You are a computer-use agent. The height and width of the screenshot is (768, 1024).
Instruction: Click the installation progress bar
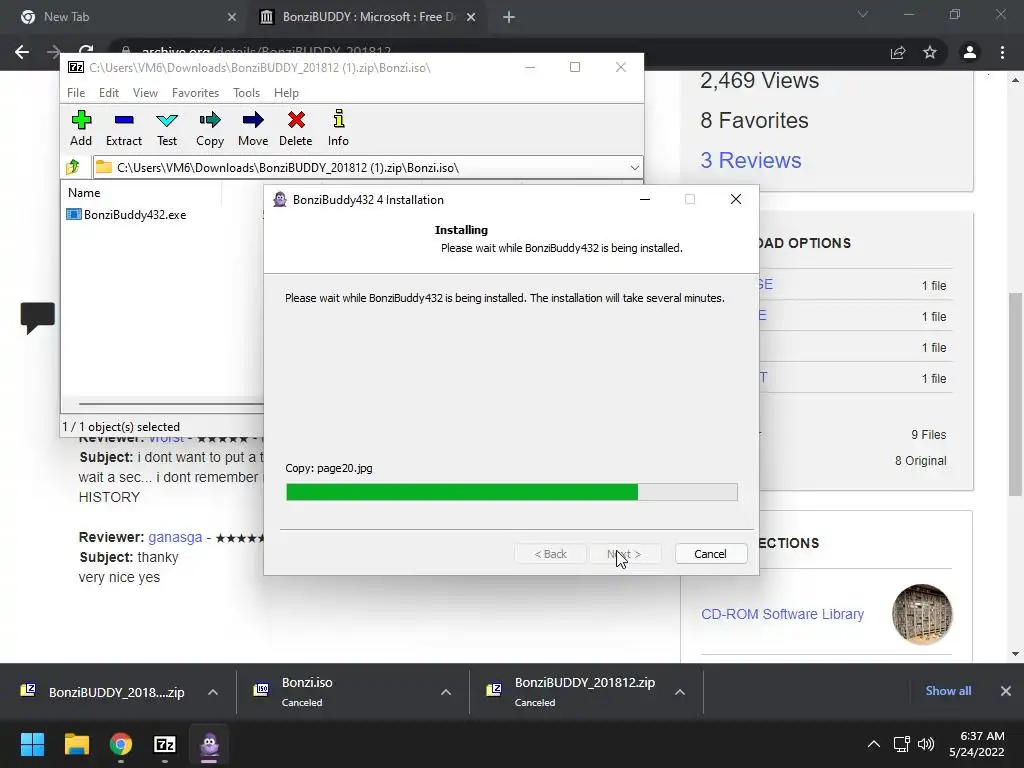click(511, 492)
